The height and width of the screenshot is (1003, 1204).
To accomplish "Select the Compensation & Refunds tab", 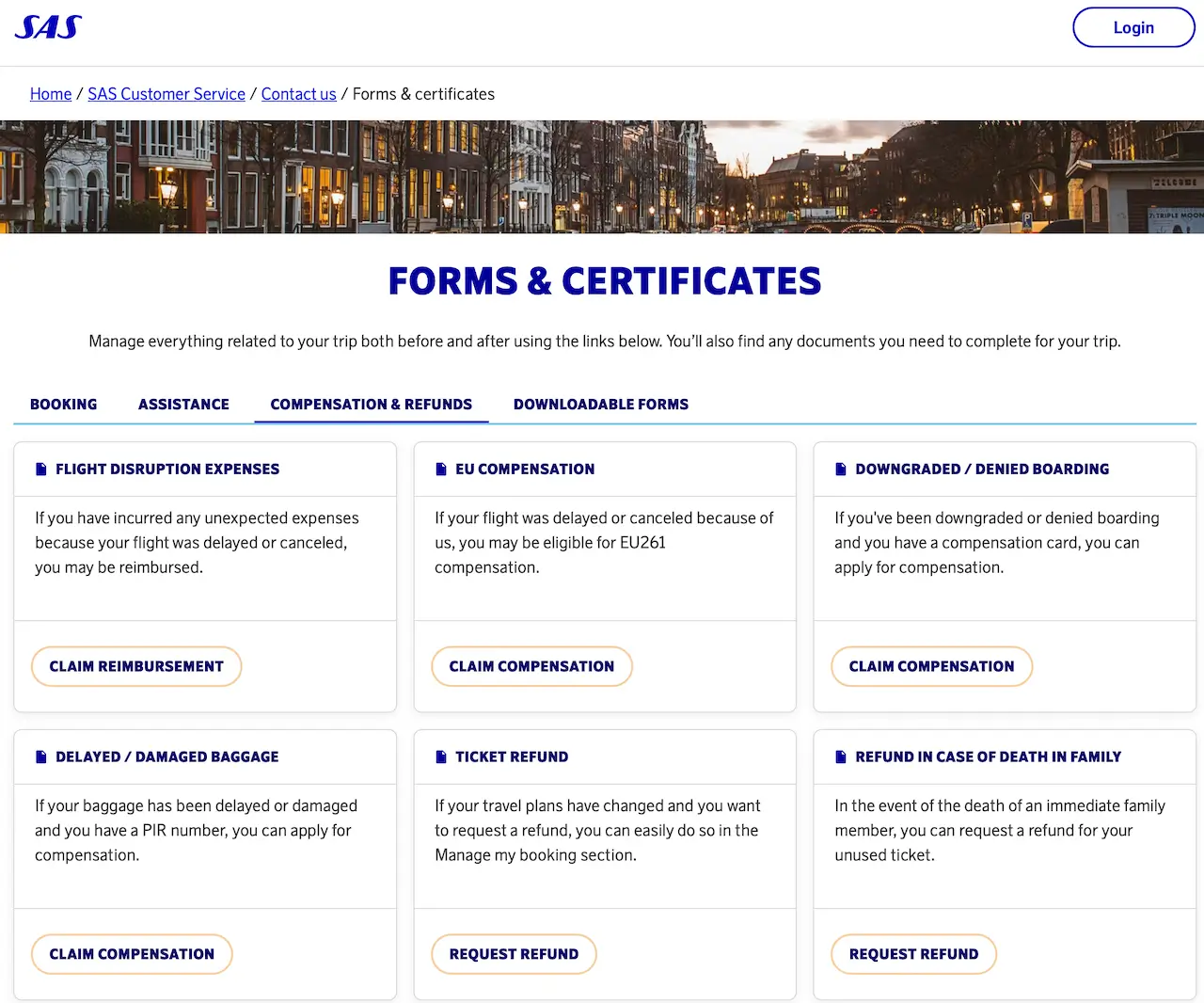I will [x=372, y=405].
